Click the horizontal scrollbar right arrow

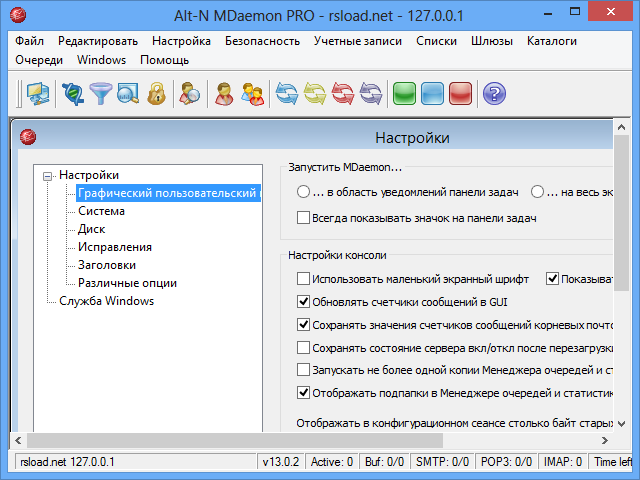[x=605, y=440]
